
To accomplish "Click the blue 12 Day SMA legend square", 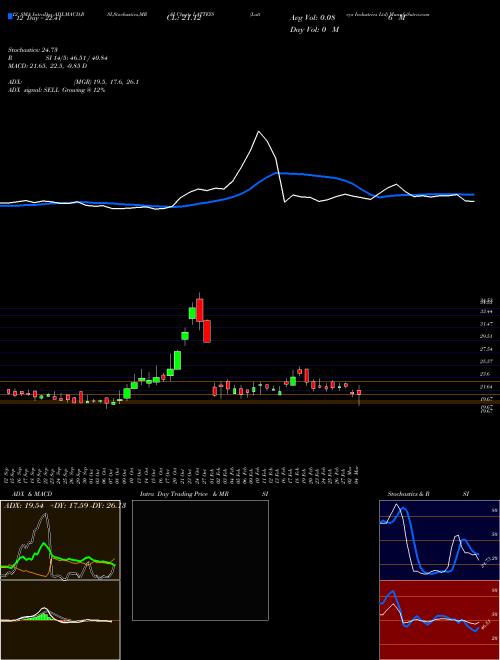I will (10, 17).
